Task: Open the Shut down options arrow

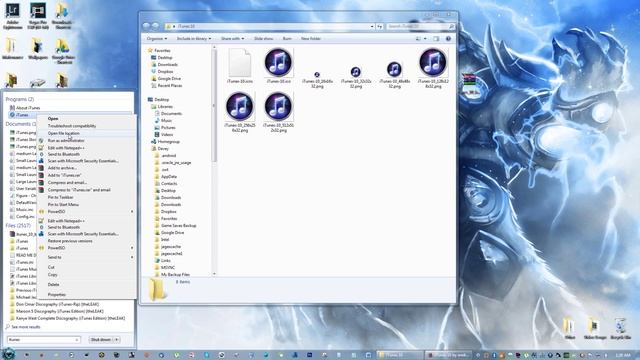Action: tap(117, 340)
